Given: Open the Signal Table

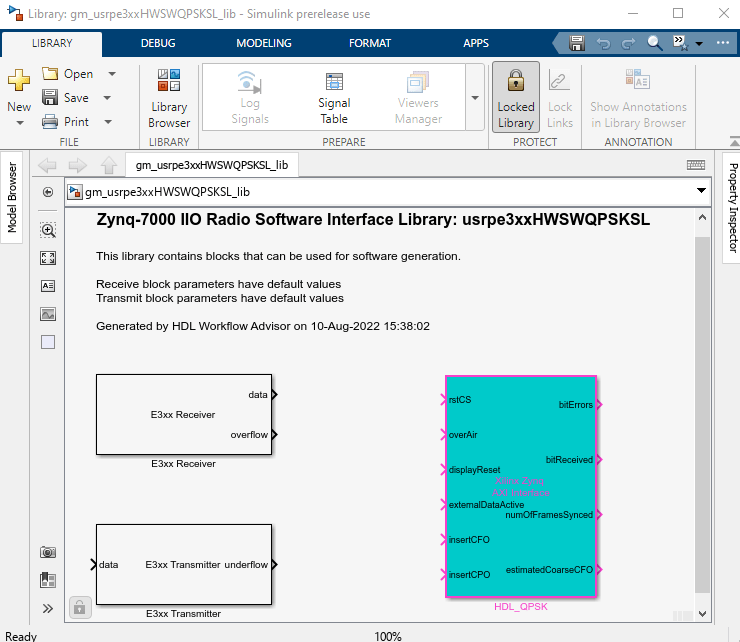Looking at the screenshot, I should (334, 99).
